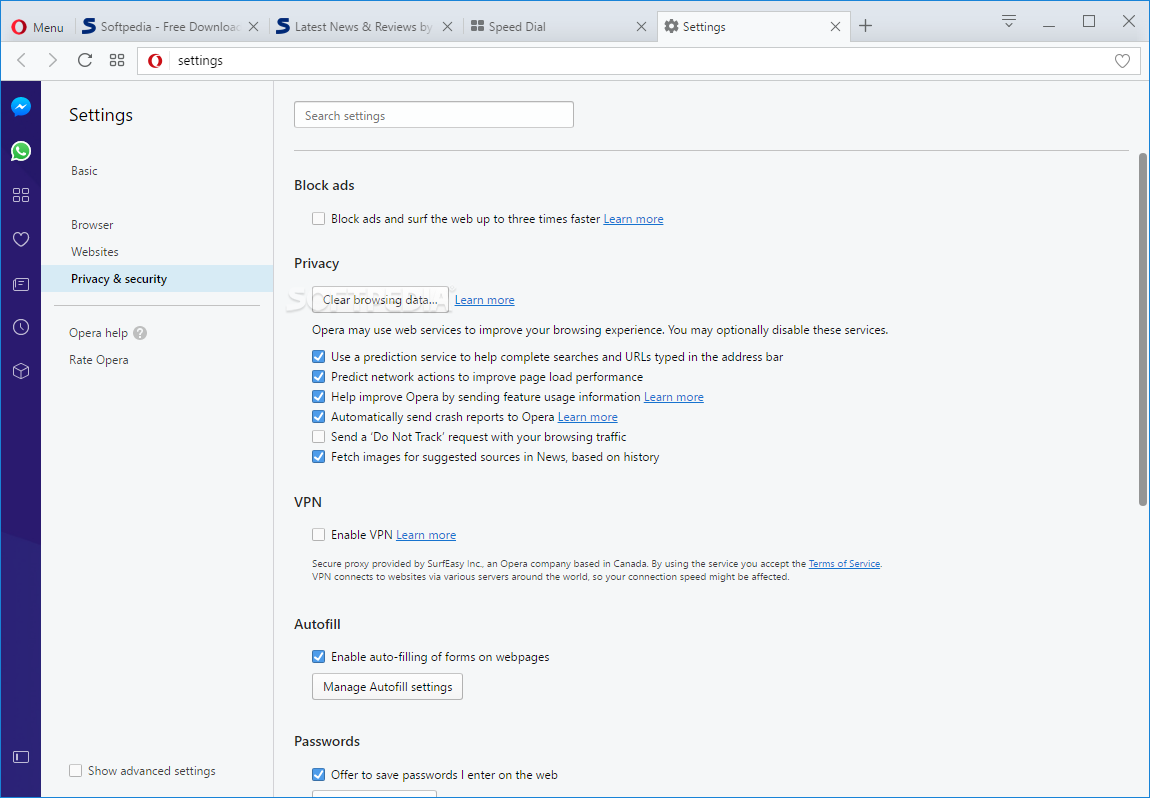Image resolution: width=1150 pixels, height=798 pixels.
Task: Uncheck Offer to save passwords checkbox
Action: pos(318,775)
